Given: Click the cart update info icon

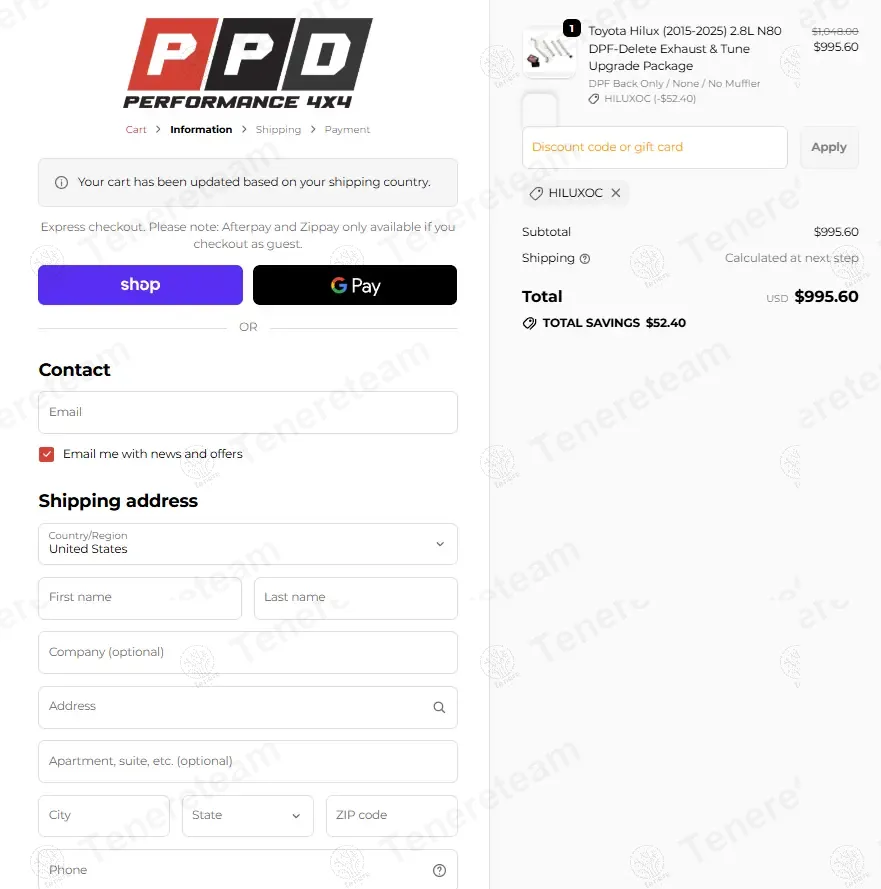Looking at the screenshot, I should click(61, 183).
